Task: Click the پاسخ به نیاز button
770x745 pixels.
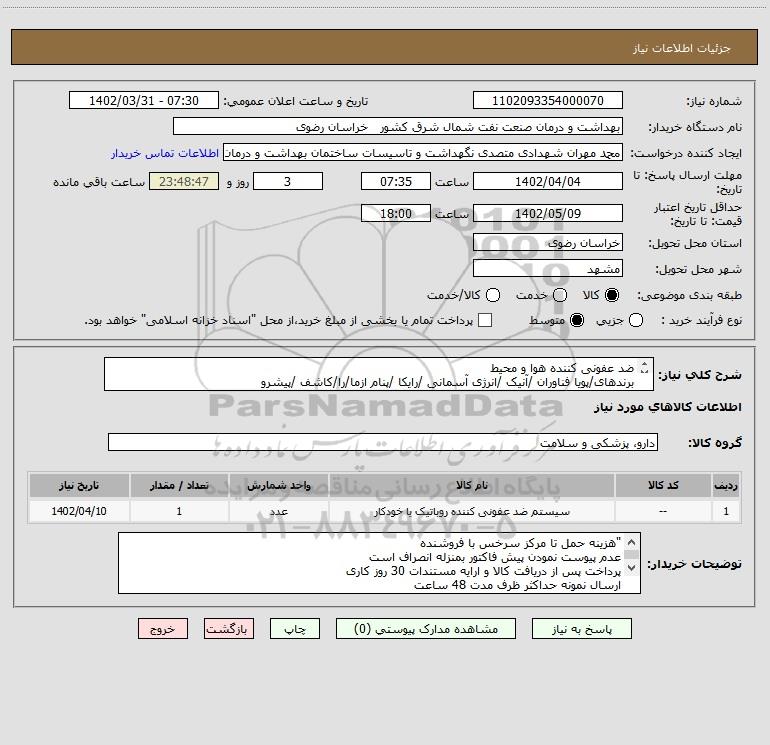Action: [581, 629]
